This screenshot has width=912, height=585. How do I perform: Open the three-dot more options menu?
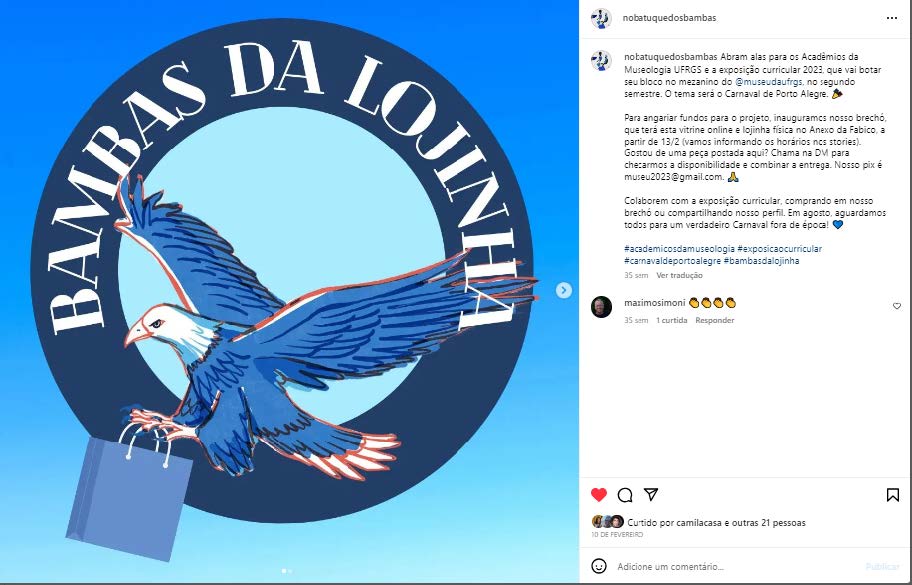tap(892, 18)
